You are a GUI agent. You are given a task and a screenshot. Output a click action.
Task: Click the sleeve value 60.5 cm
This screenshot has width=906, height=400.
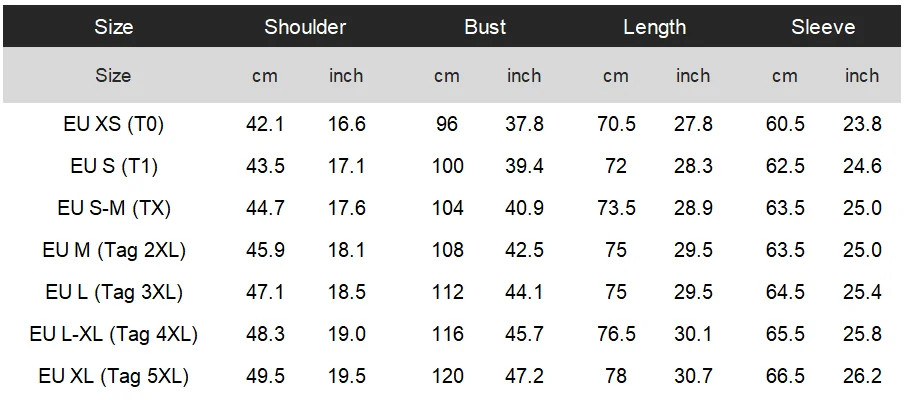[785, 124]
